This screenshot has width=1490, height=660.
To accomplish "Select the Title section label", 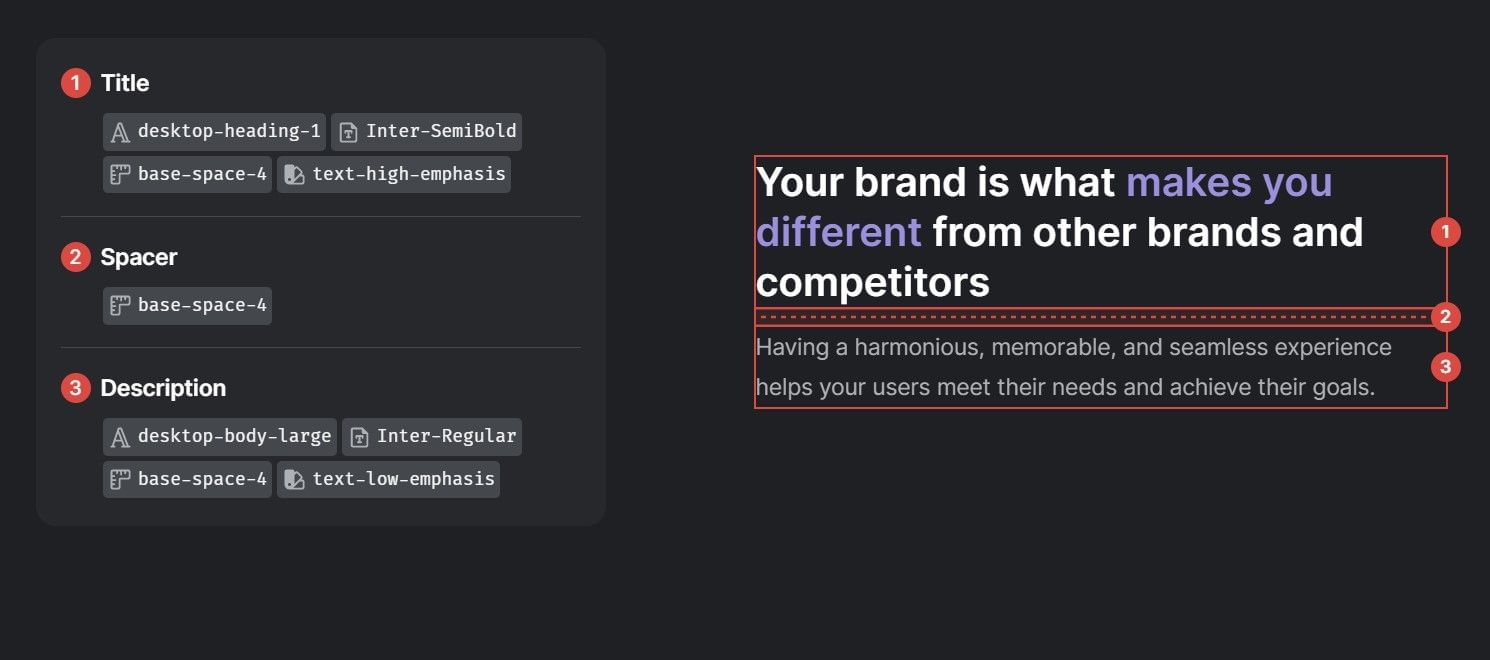I will point(124,83).
